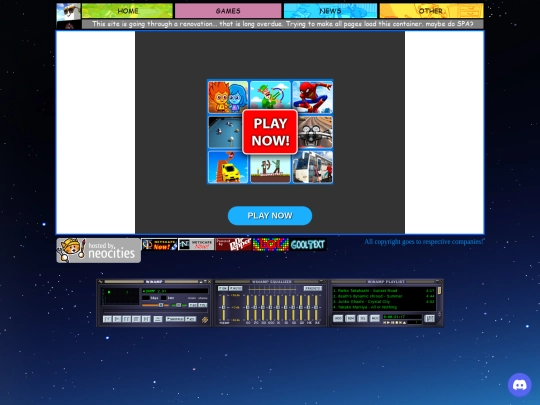Click the bus game thumbnail
Viewport: 540px width, 405px height.
click(x=313, y=167)
